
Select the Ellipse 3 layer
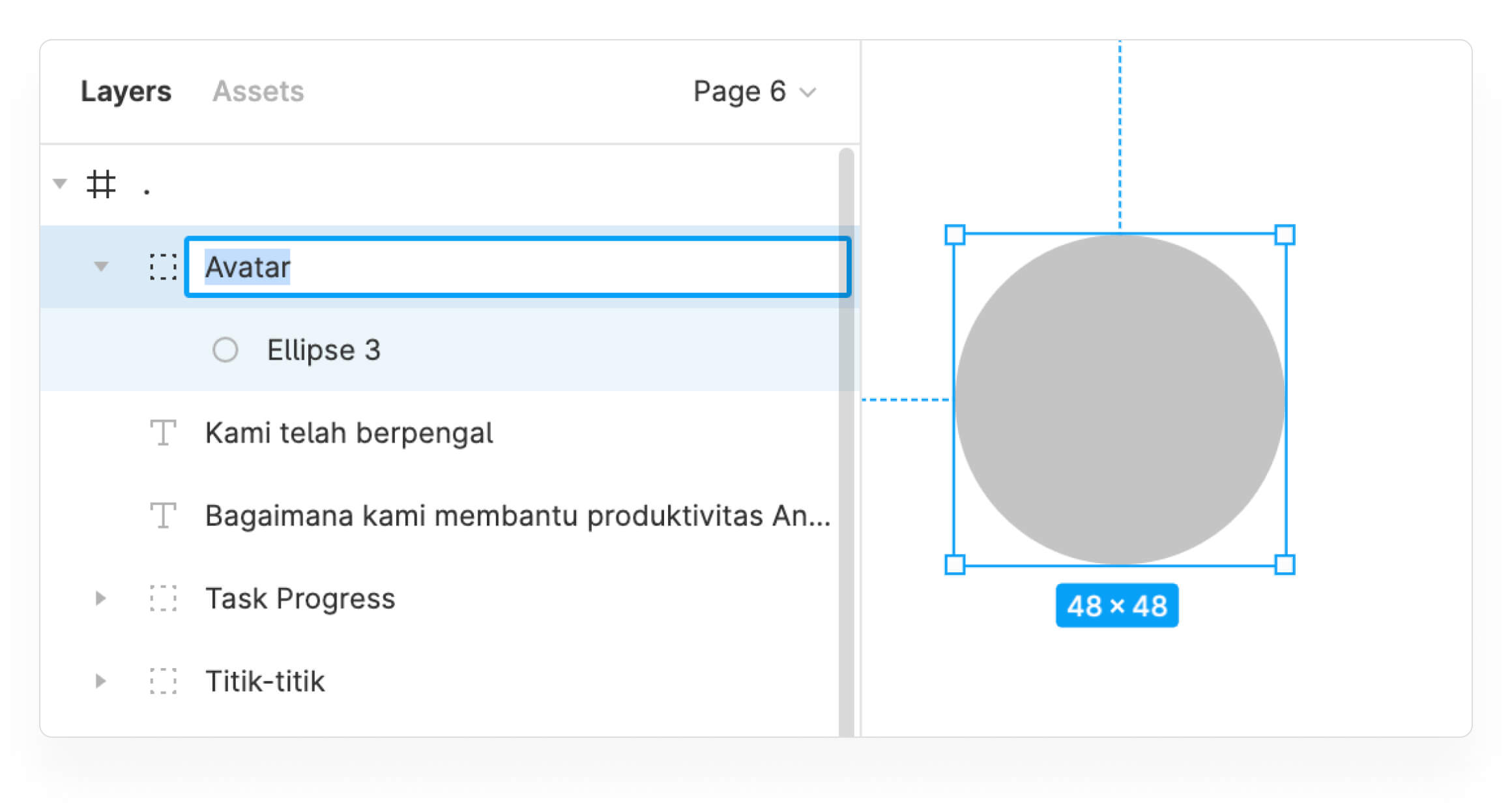point(324,350)
